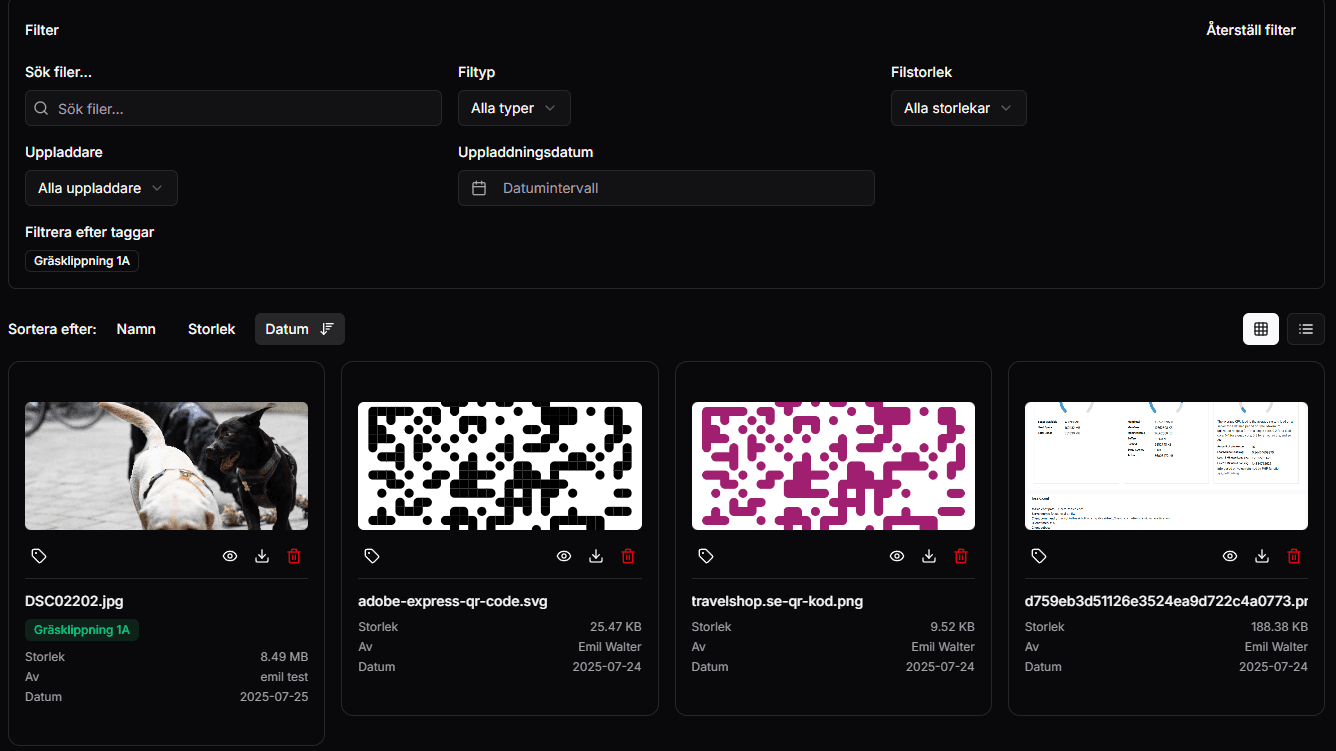Click tag icon on adobe-express-qr-code.svg card
The image size is (1336, 751).
[372, 556]
